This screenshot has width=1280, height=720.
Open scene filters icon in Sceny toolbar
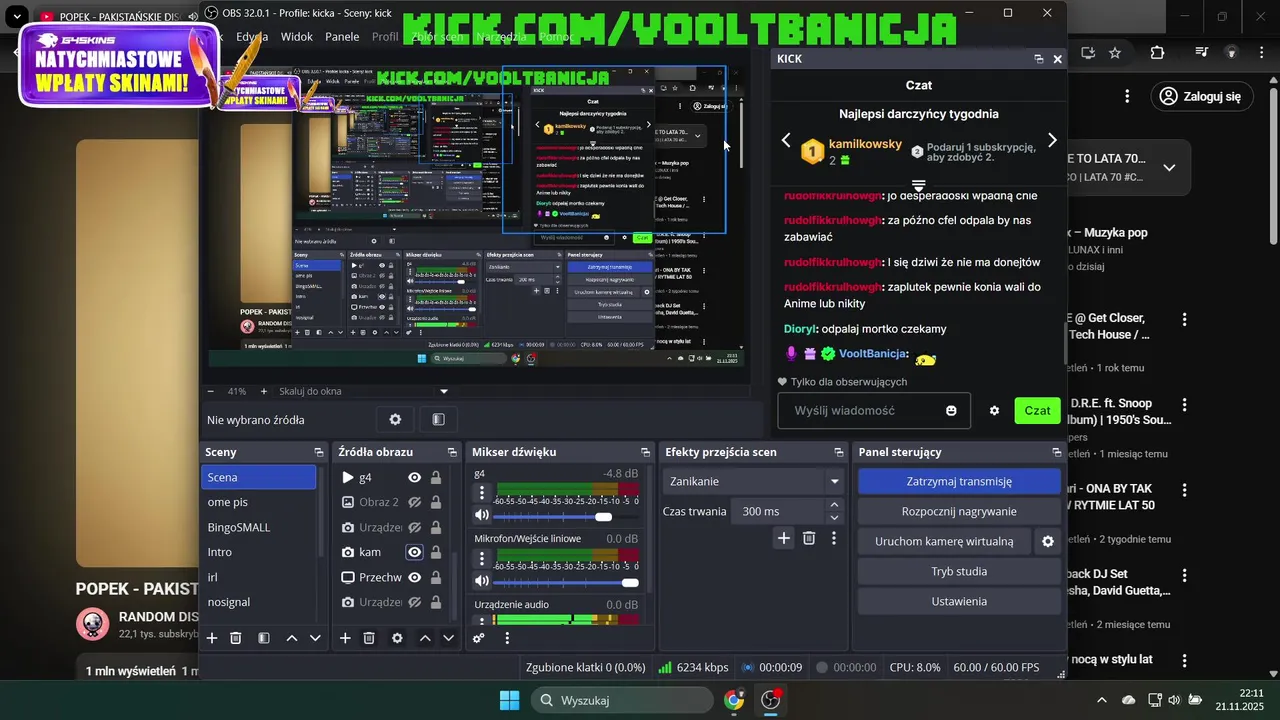pyautogui.click(x=264, y=638)
